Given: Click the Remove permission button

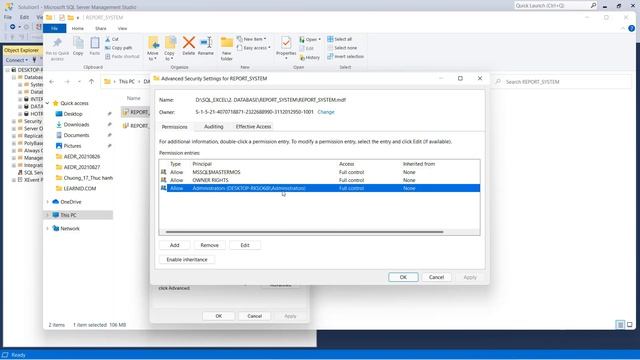Looking at the screenshot, I should (x=209, y=245).
